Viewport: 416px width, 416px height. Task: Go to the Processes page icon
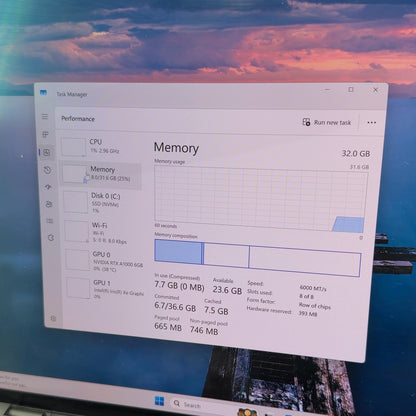coord(46,134)
